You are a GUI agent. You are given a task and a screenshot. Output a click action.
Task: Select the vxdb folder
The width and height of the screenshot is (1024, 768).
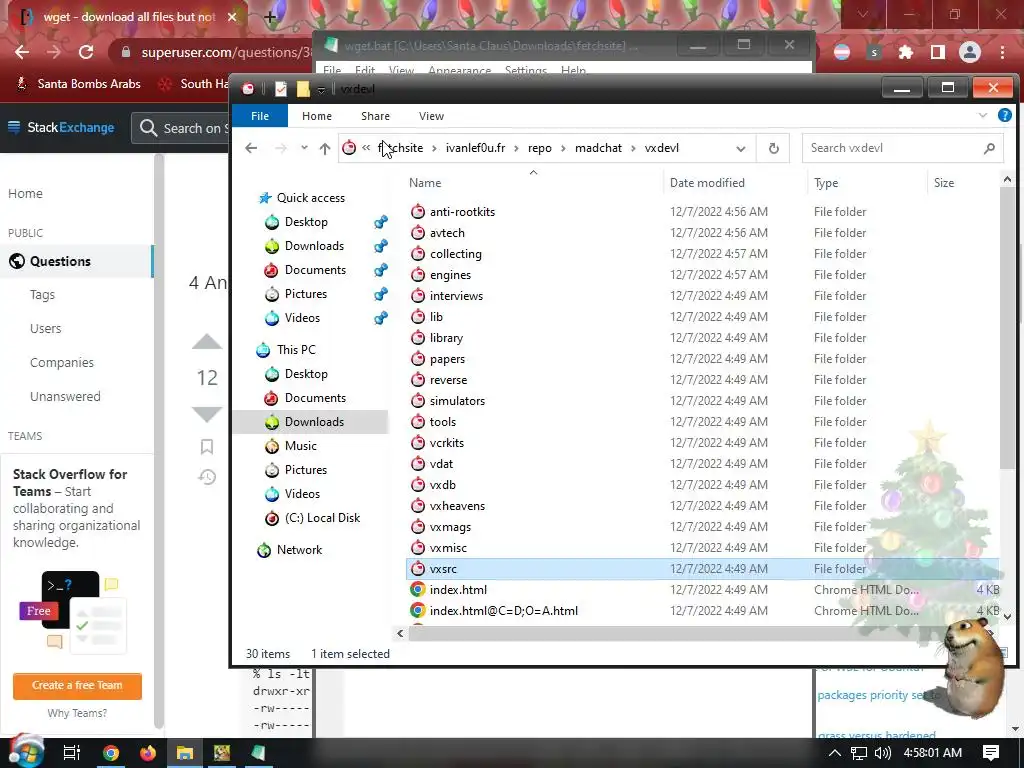pos(442,485)
